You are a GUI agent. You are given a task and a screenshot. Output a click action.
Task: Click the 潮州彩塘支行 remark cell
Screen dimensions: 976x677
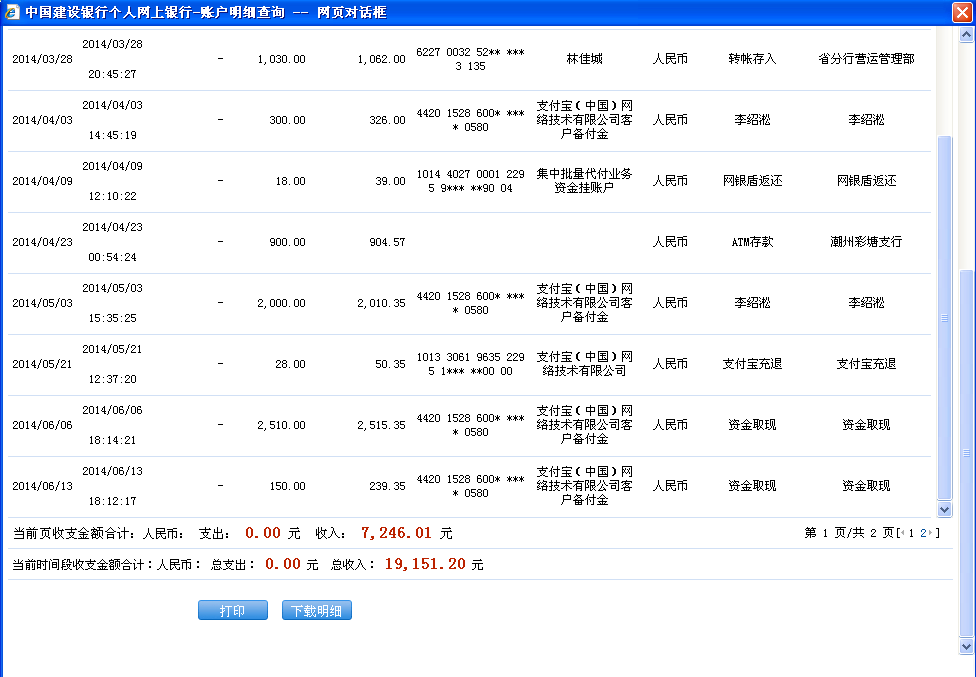coord(866,242)
